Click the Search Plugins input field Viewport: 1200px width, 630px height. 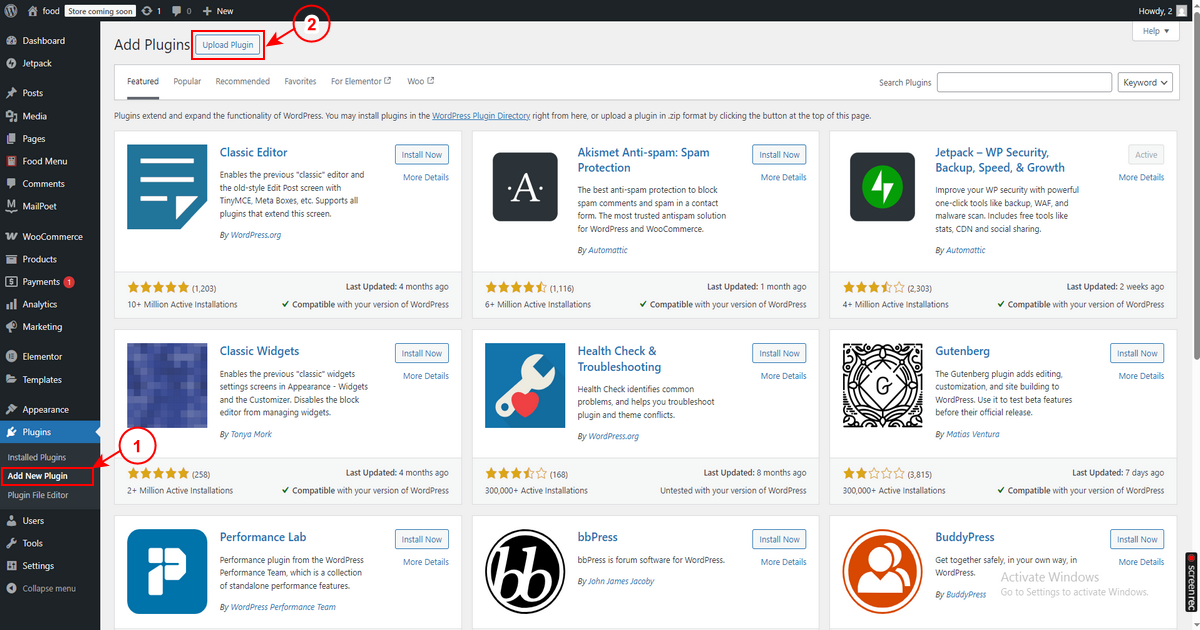click(x=1023, y=83)
